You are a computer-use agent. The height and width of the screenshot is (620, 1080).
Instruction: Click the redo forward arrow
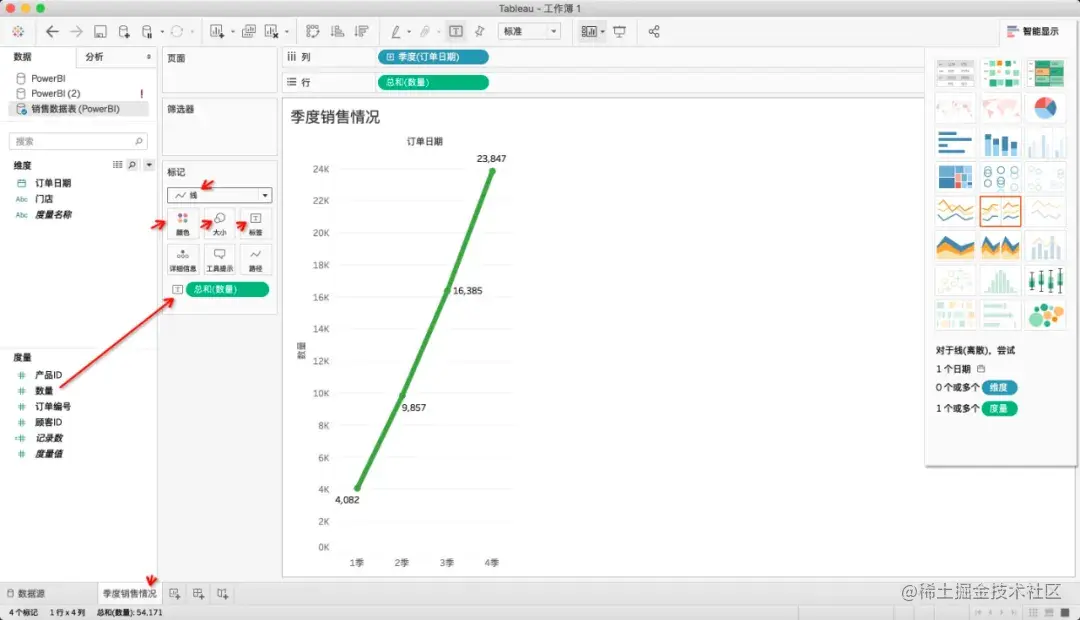point(76,32)
